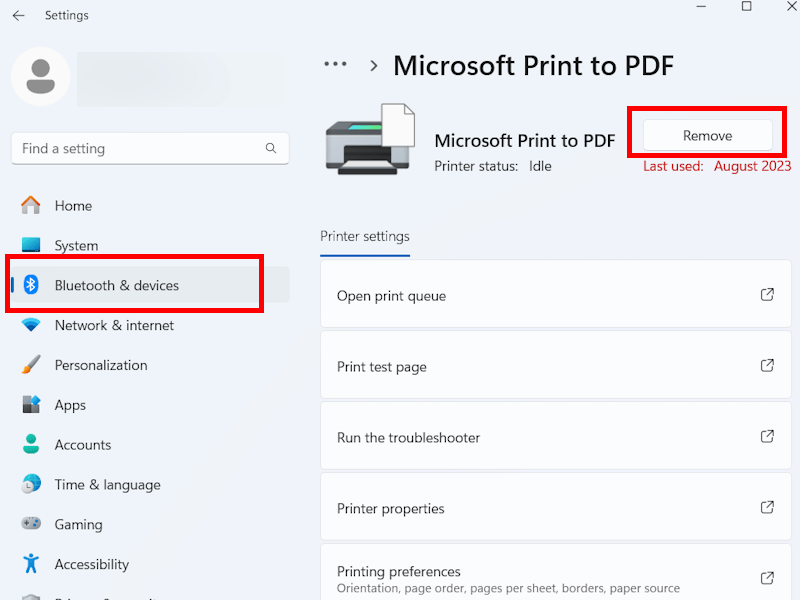Click the Bluetooth & devices icon
The height and width of the screenshot is (600, 800).
(30, 284)
